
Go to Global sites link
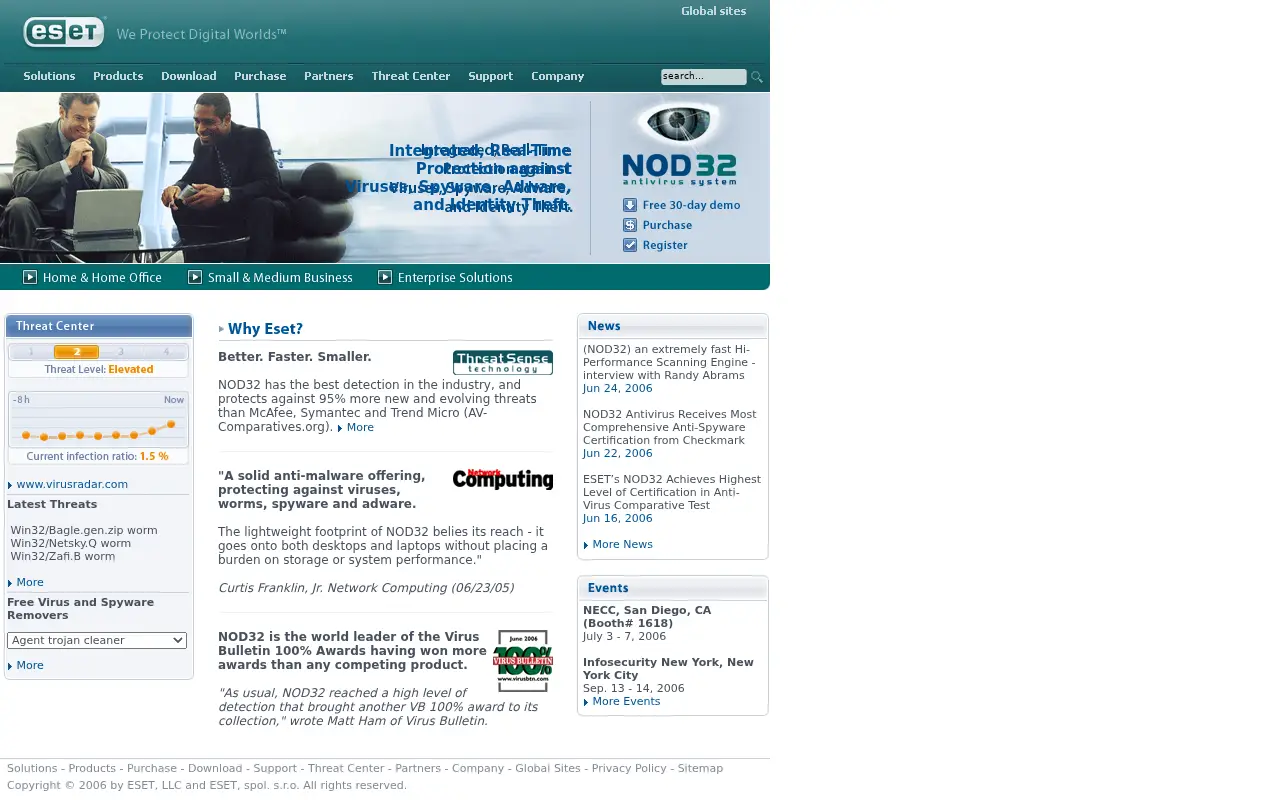click(714, 11)
